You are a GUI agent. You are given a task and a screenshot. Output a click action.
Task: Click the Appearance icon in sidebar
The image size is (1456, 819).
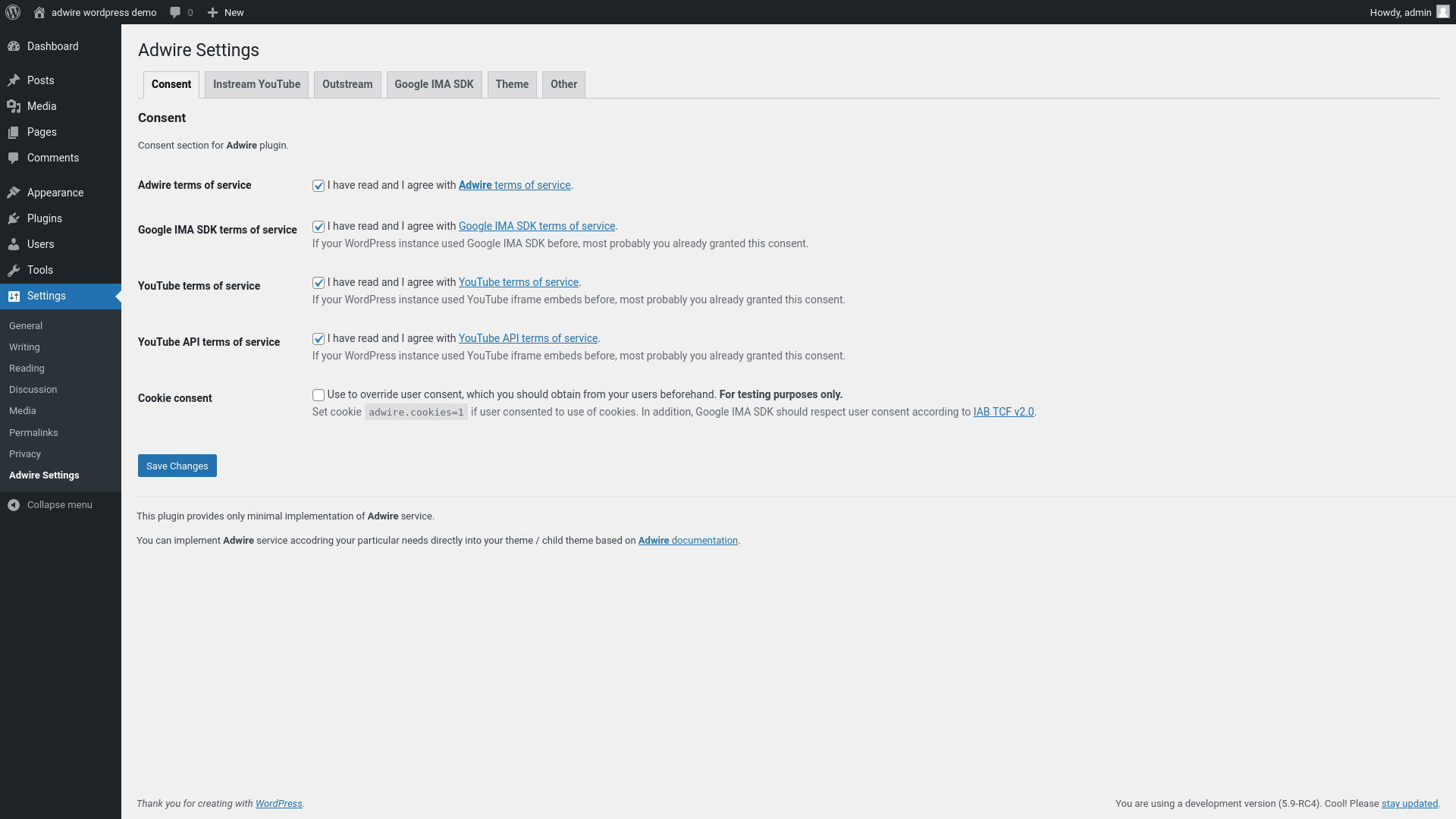click(14, 192)
